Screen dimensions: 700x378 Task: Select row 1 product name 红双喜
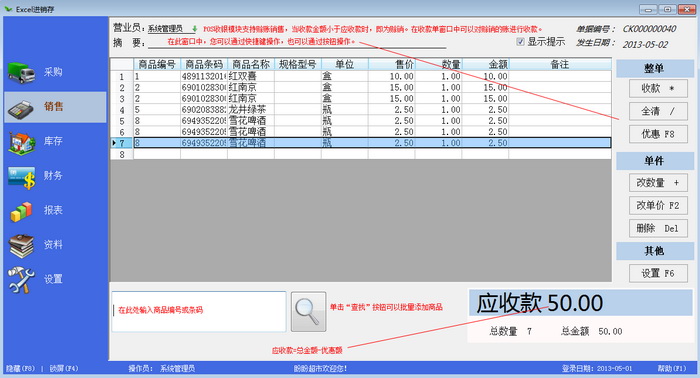click(251, 76)
